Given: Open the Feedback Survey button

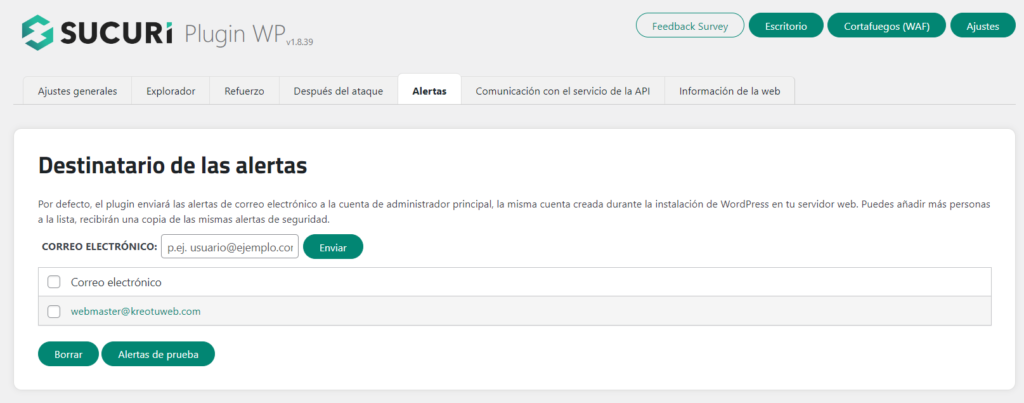Looking at the screenshot, I should coord(690,25).
